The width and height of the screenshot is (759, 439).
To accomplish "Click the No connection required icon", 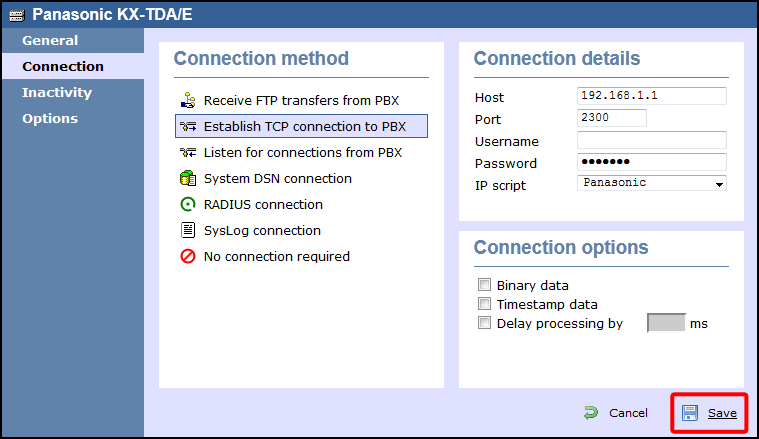I will (187, 257).
